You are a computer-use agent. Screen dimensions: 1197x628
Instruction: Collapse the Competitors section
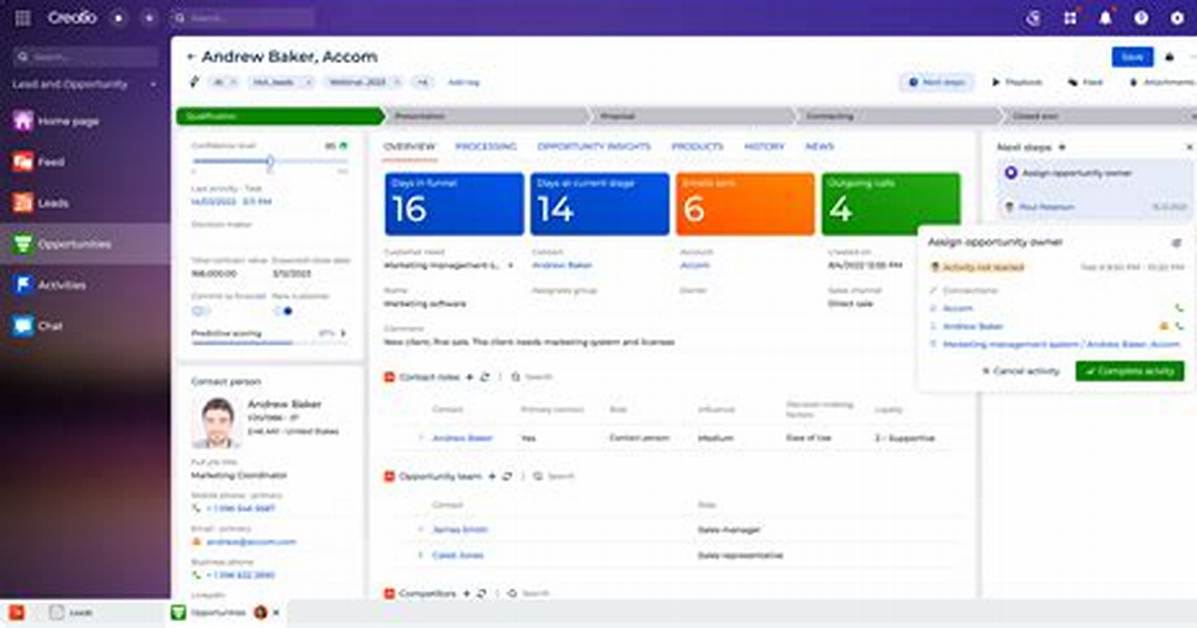point(389,593)
